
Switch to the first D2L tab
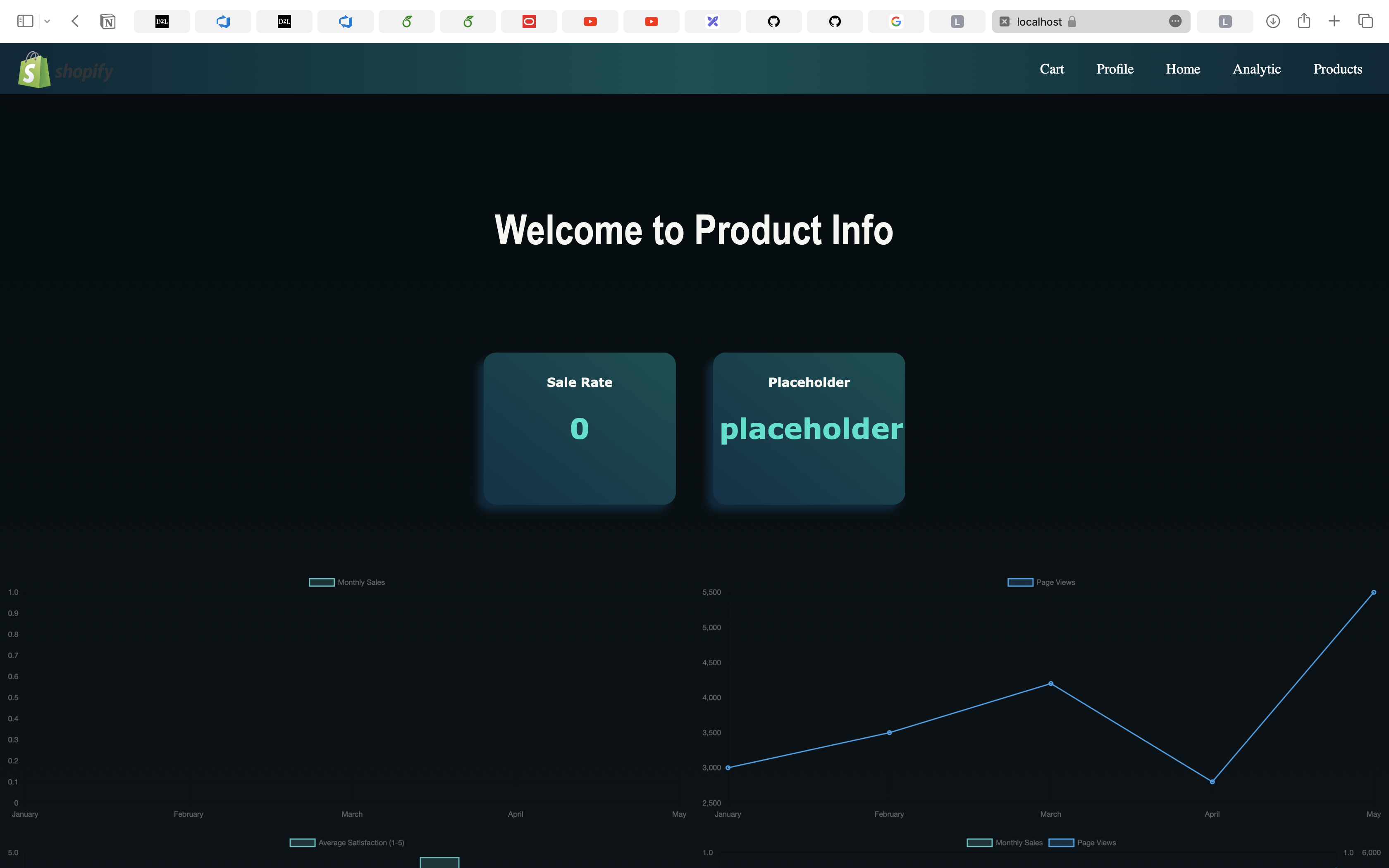click(x=162, y=21)
